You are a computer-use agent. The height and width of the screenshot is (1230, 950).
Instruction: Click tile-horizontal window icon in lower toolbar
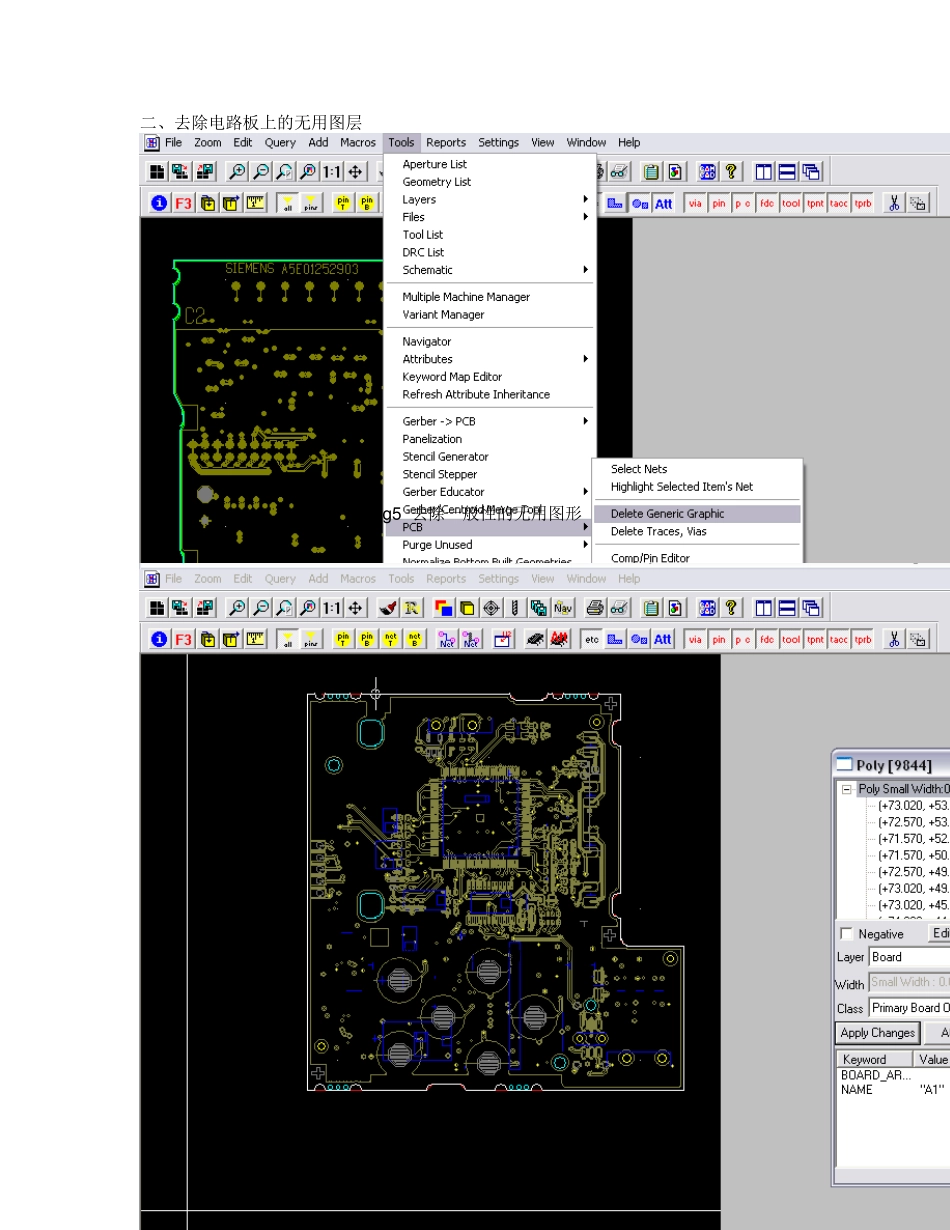point(788,607)
